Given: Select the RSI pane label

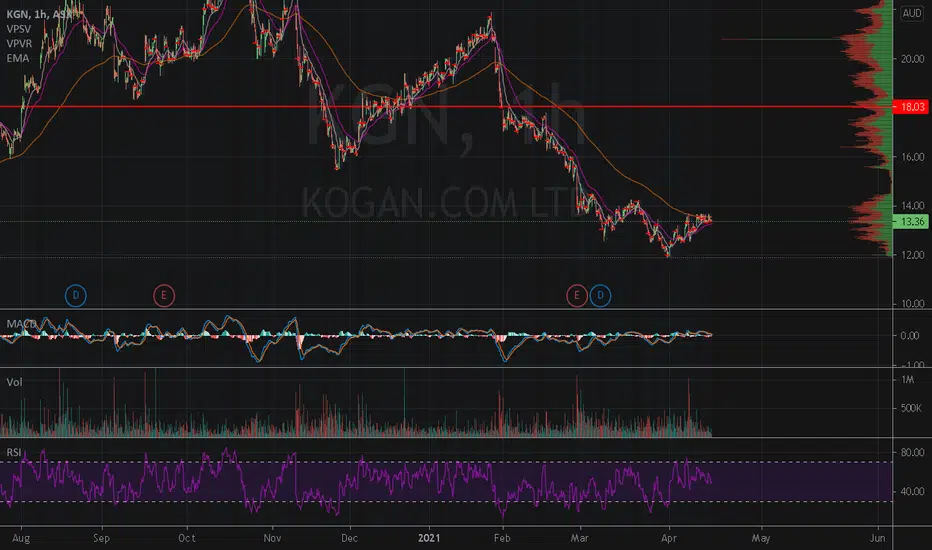Looking at the screenshot, I should click(14, 452).
